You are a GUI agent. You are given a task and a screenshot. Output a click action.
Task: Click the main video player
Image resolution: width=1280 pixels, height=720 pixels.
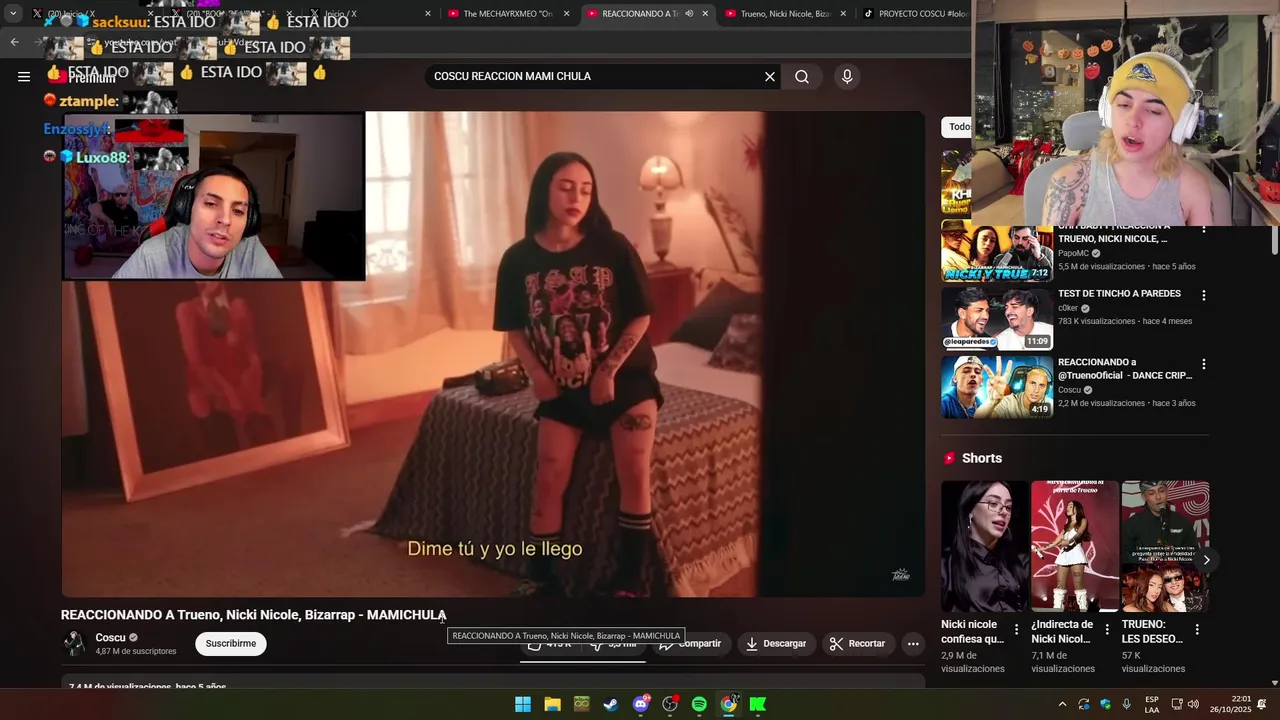[493, 354]
